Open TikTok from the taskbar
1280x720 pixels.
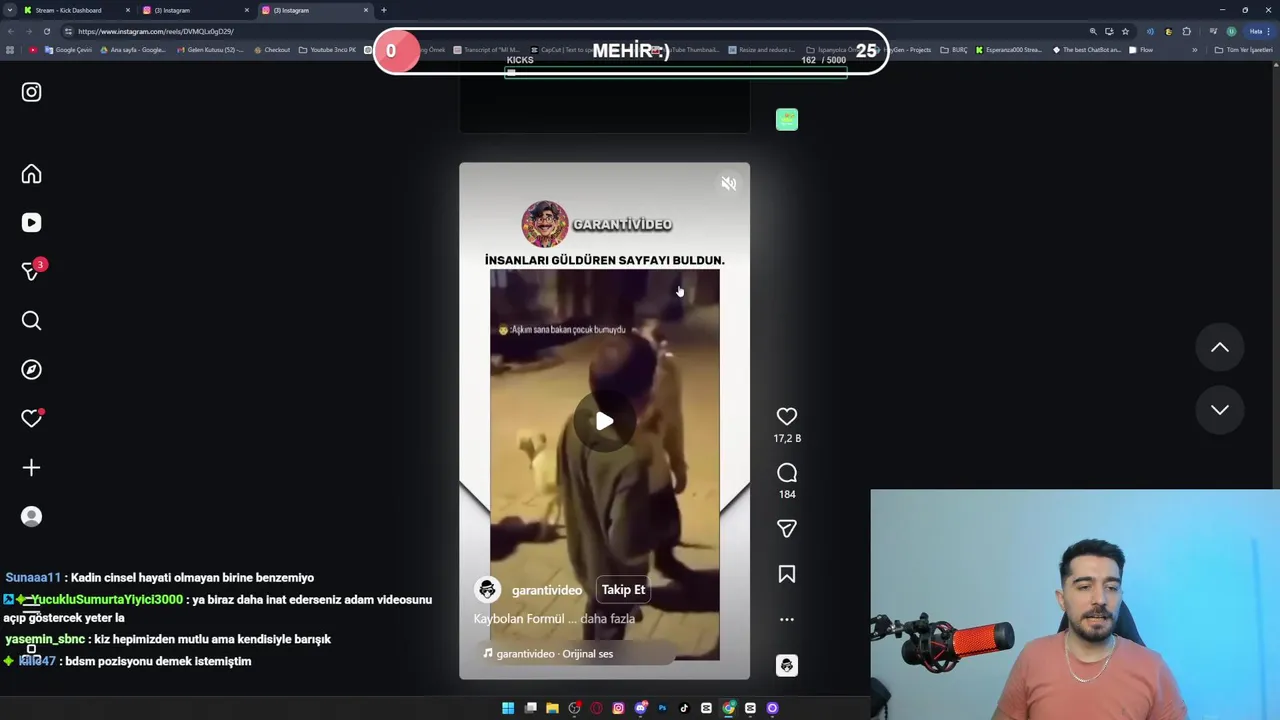coord(684,708)
